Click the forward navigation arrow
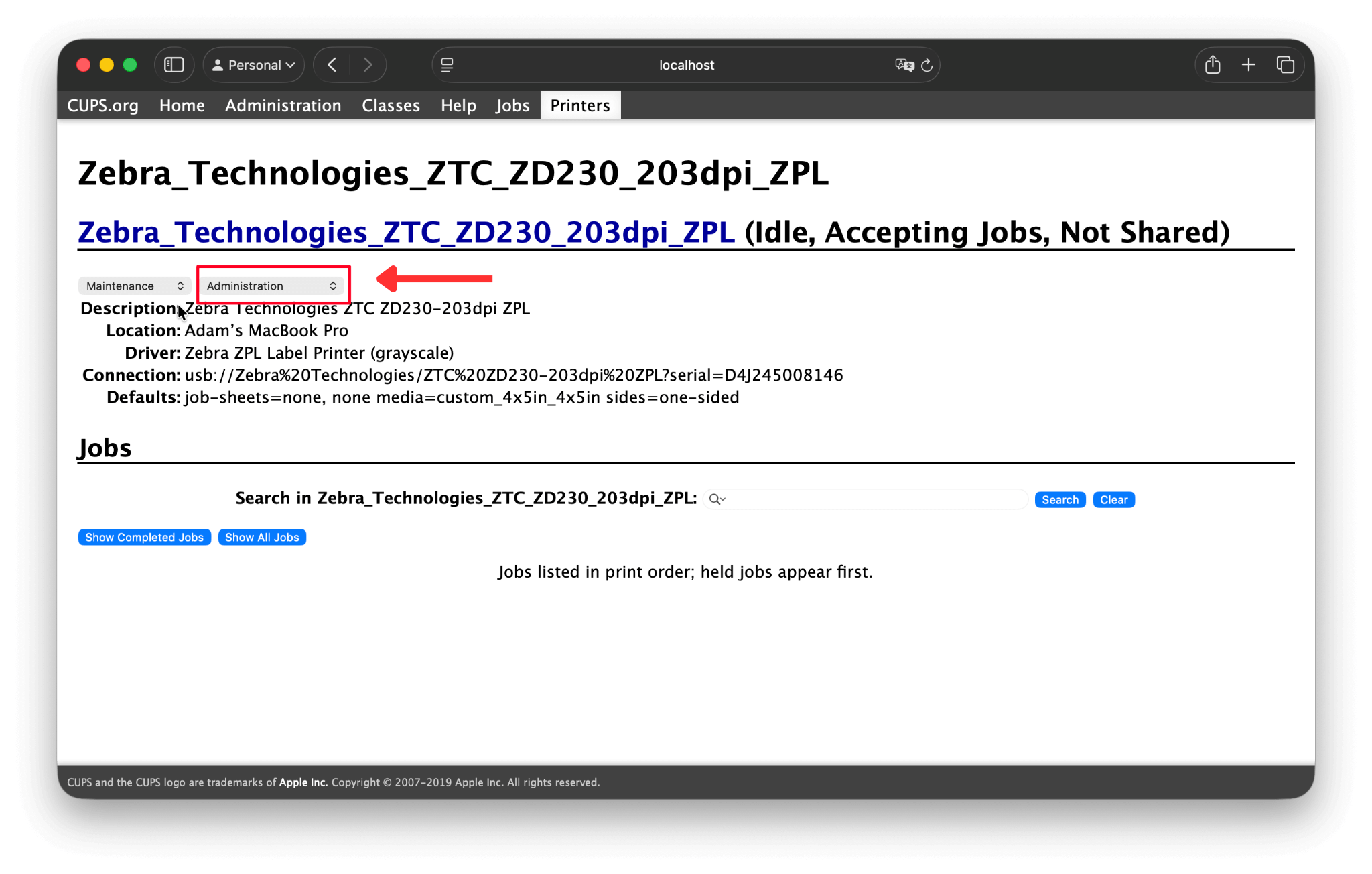This screenshot has height=874, width=1372. 368,65
